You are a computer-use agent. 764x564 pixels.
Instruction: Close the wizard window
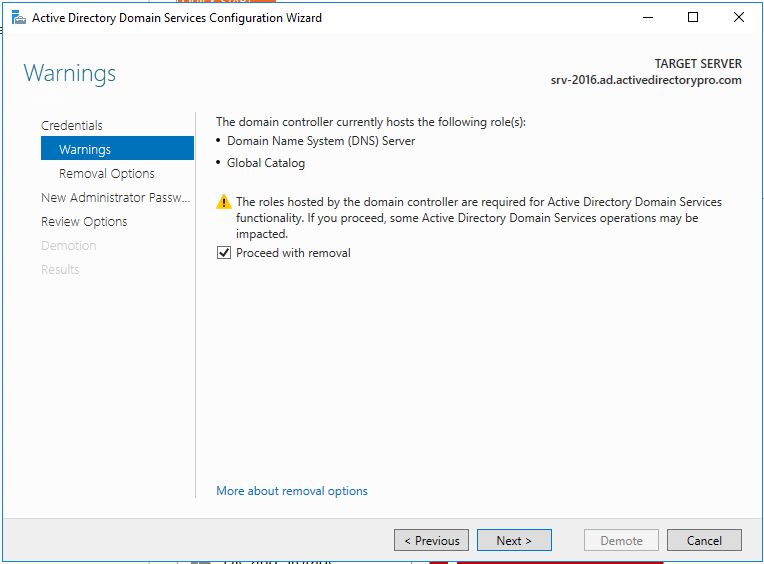coord(739,18)
